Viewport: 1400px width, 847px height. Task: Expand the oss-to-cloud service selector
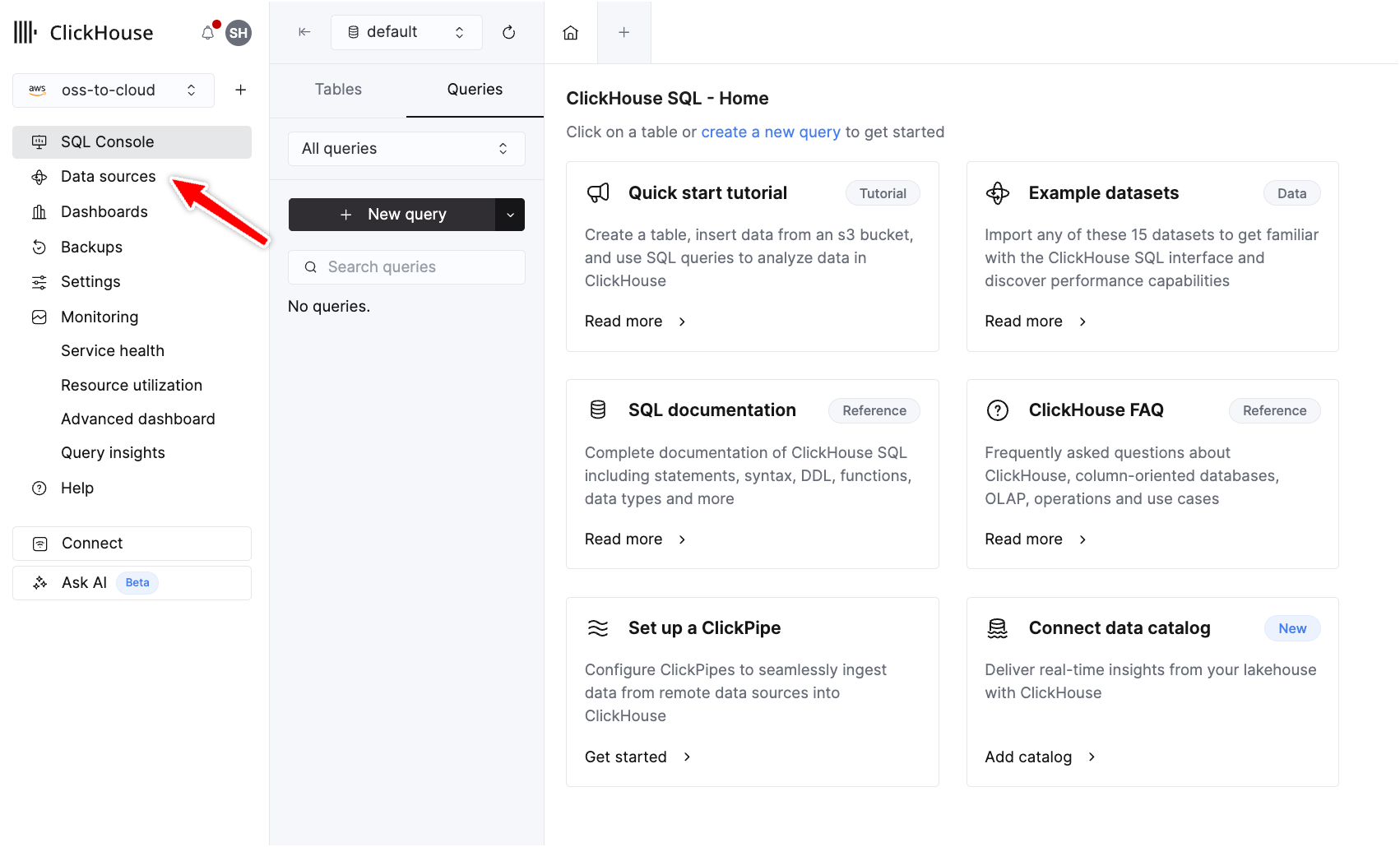click(x=113, y=90)
